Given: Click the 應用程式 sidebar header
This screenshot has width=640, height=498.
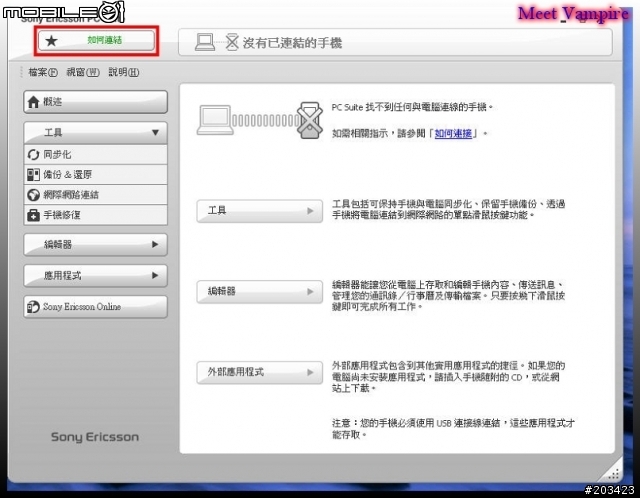Looking at the screenshot, I should [x=96, y=276].
